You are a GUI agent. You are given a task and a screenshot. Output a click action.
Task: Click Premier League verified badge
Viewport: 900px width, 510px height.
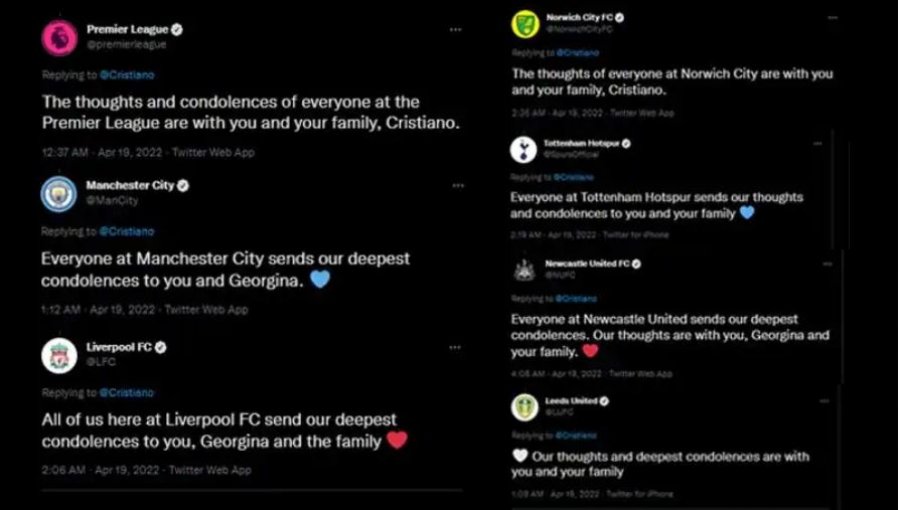click(177, 29)
